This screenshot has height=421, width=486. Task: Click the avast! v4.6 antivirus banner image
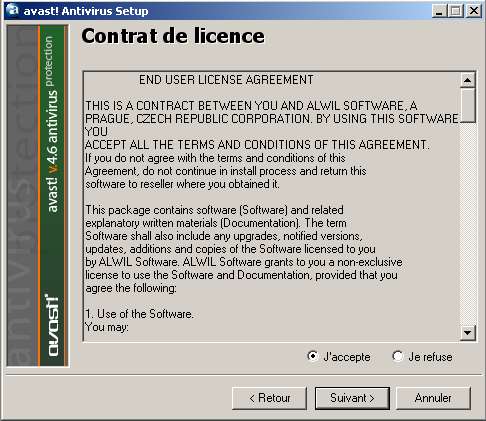pos(38,196)
